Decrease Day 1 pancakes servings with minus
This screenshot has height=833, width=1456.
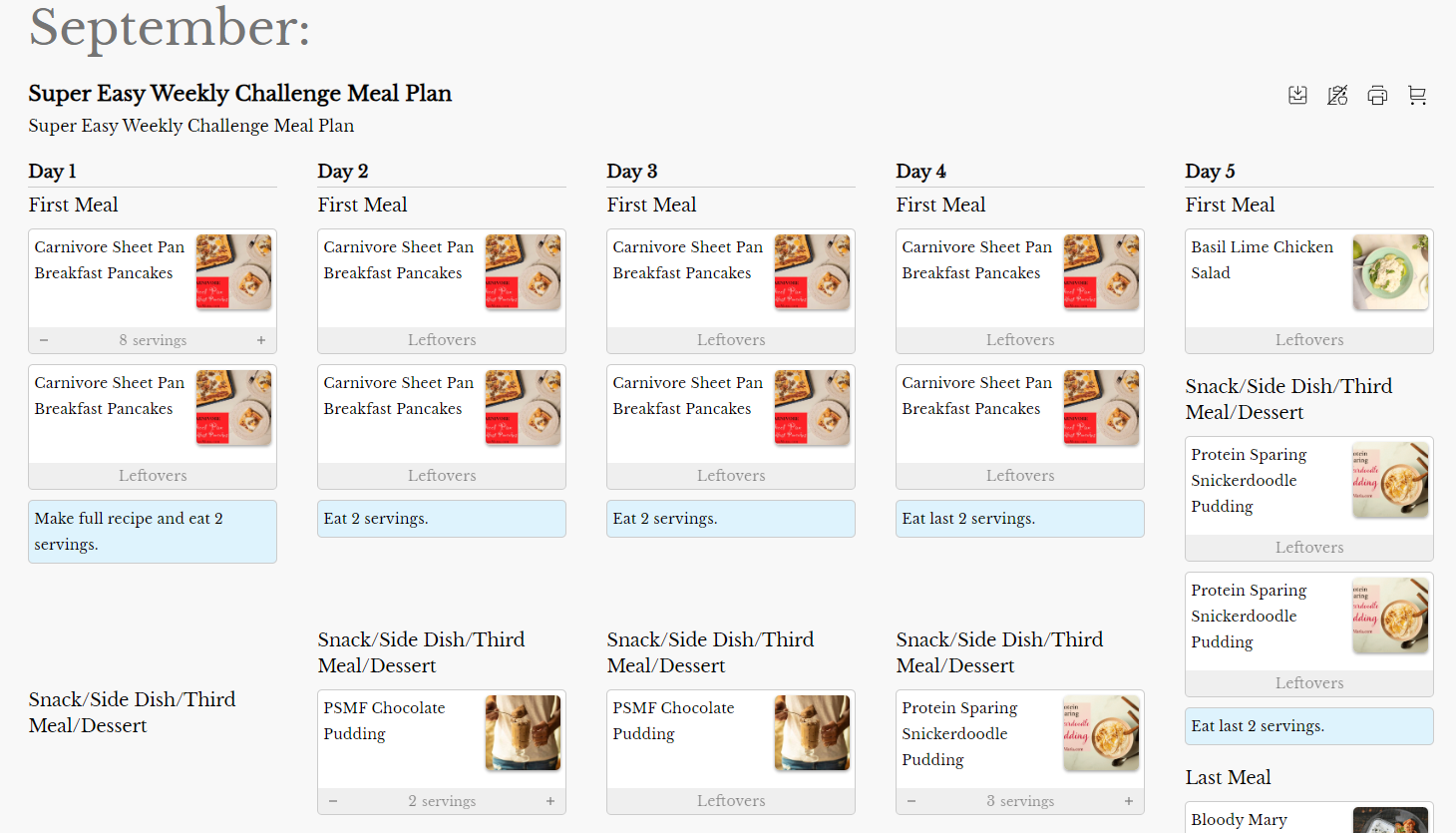44,340
